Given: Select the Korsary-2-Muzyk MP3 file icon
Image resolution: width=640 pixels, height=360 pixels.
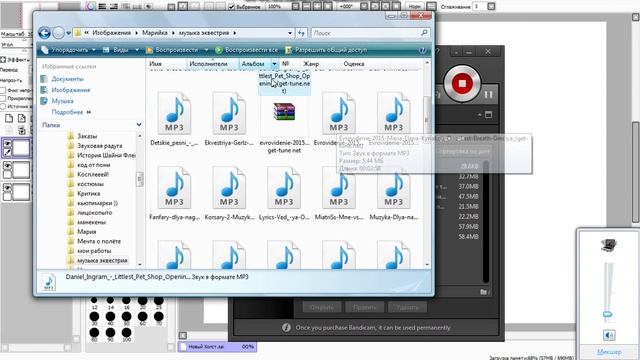Looking at the screenshot, I should pos(229,188).
